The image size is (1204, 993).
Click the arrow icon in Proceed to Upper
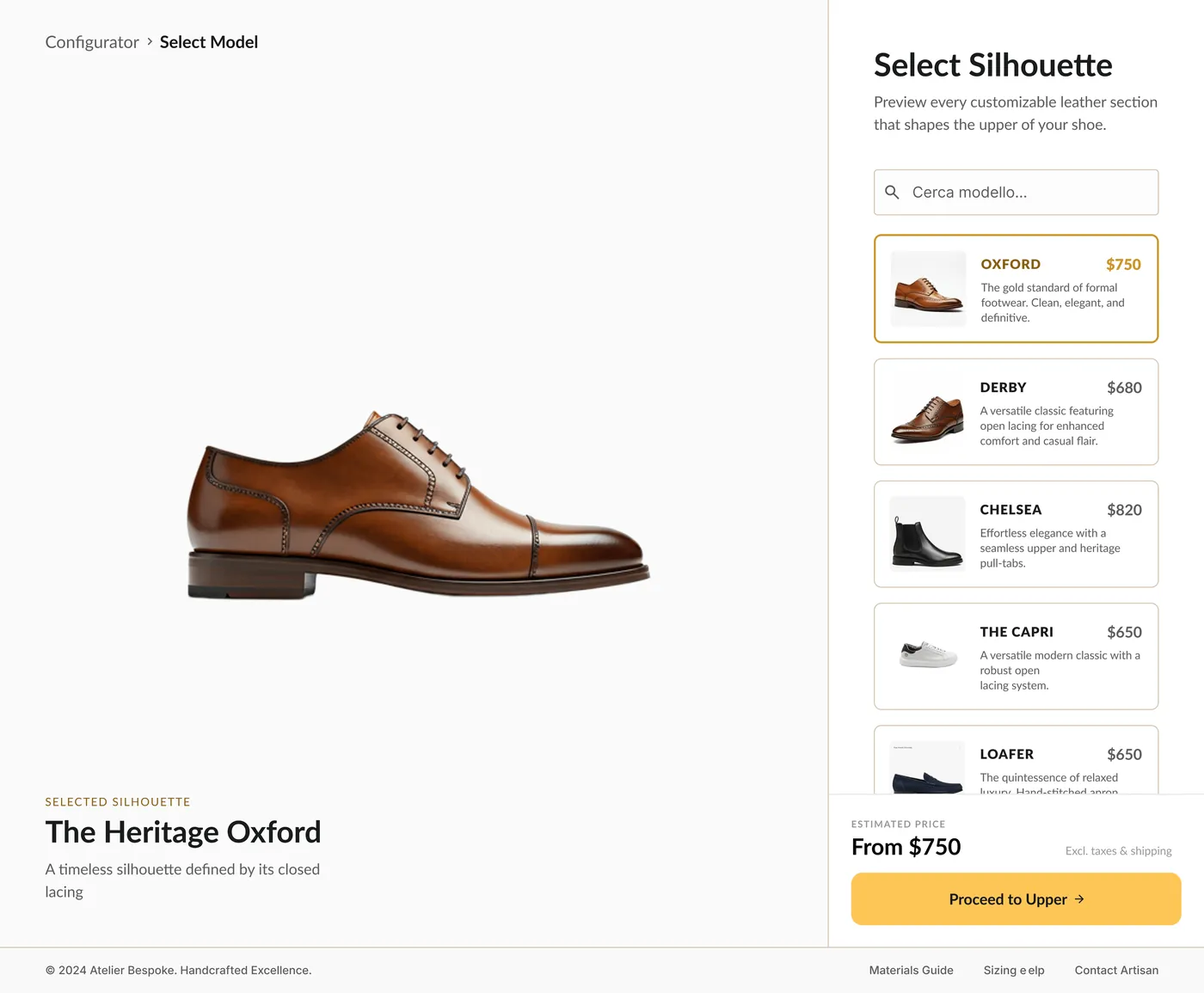(1079, 899)
